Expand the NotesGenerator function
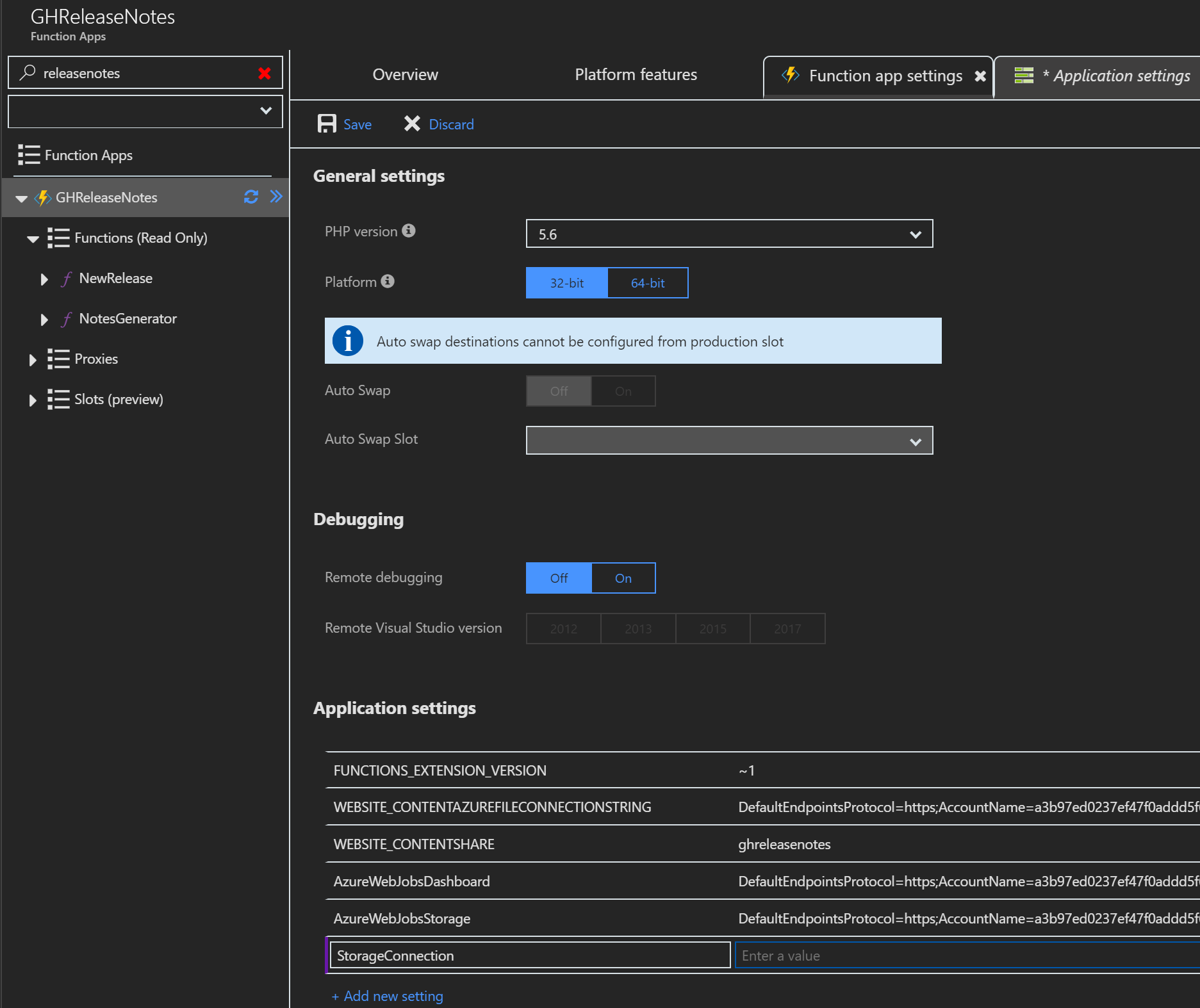Image resolution: width=1200 pixels, height=1008 pixels. pyautogui.click(x=44, y=319)
